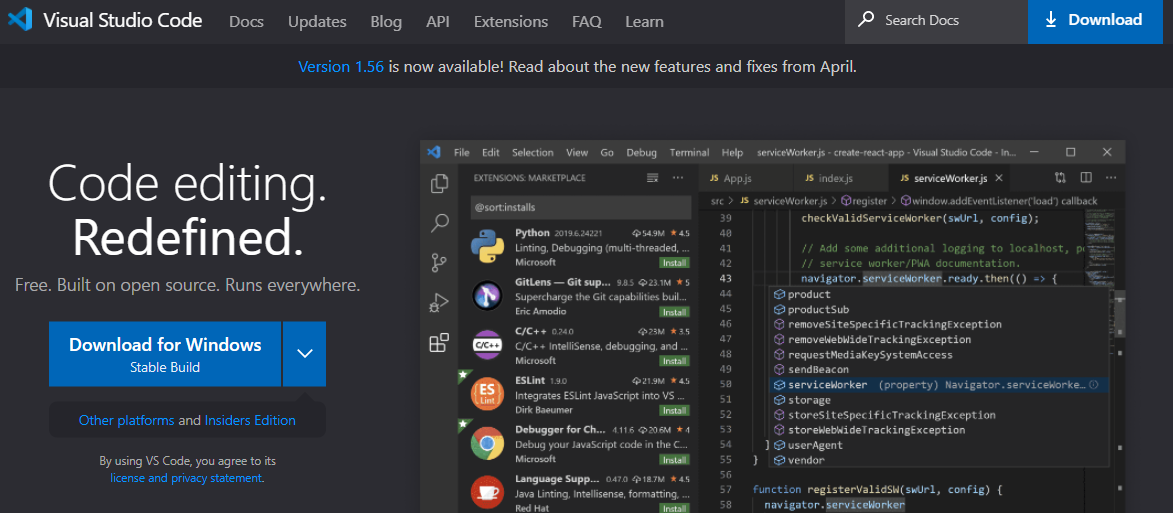Click the Python extension icon
The width and height of the screenshot is (1173, 513).
487,246
